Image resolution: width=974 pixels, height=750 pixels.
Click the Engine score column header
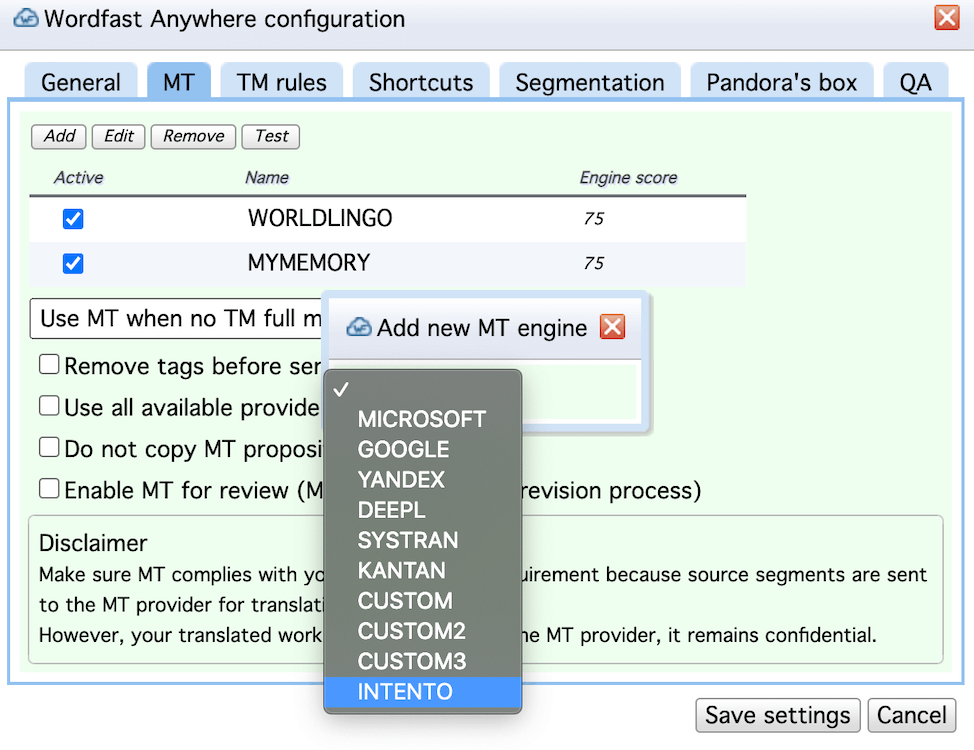coord(628,178)
